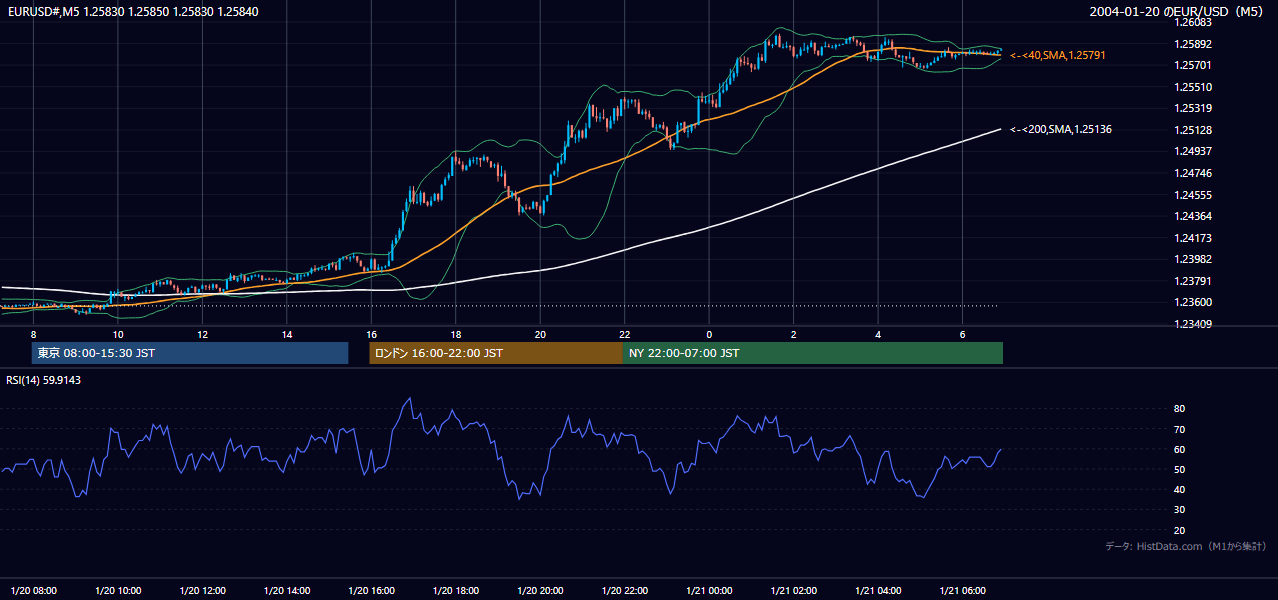This screenshot has width=1278, height=600.
Task: Click bottom time label 1/21 04:00
Action: point(878,591)
